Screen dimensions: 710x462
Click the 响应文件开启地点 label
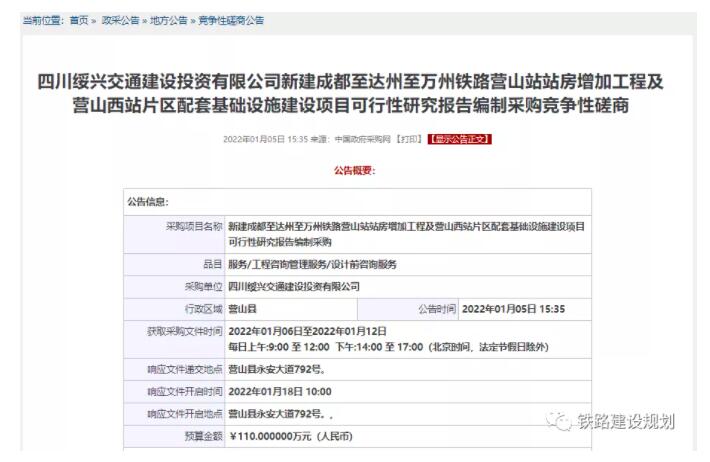click(x=185, y=414)
